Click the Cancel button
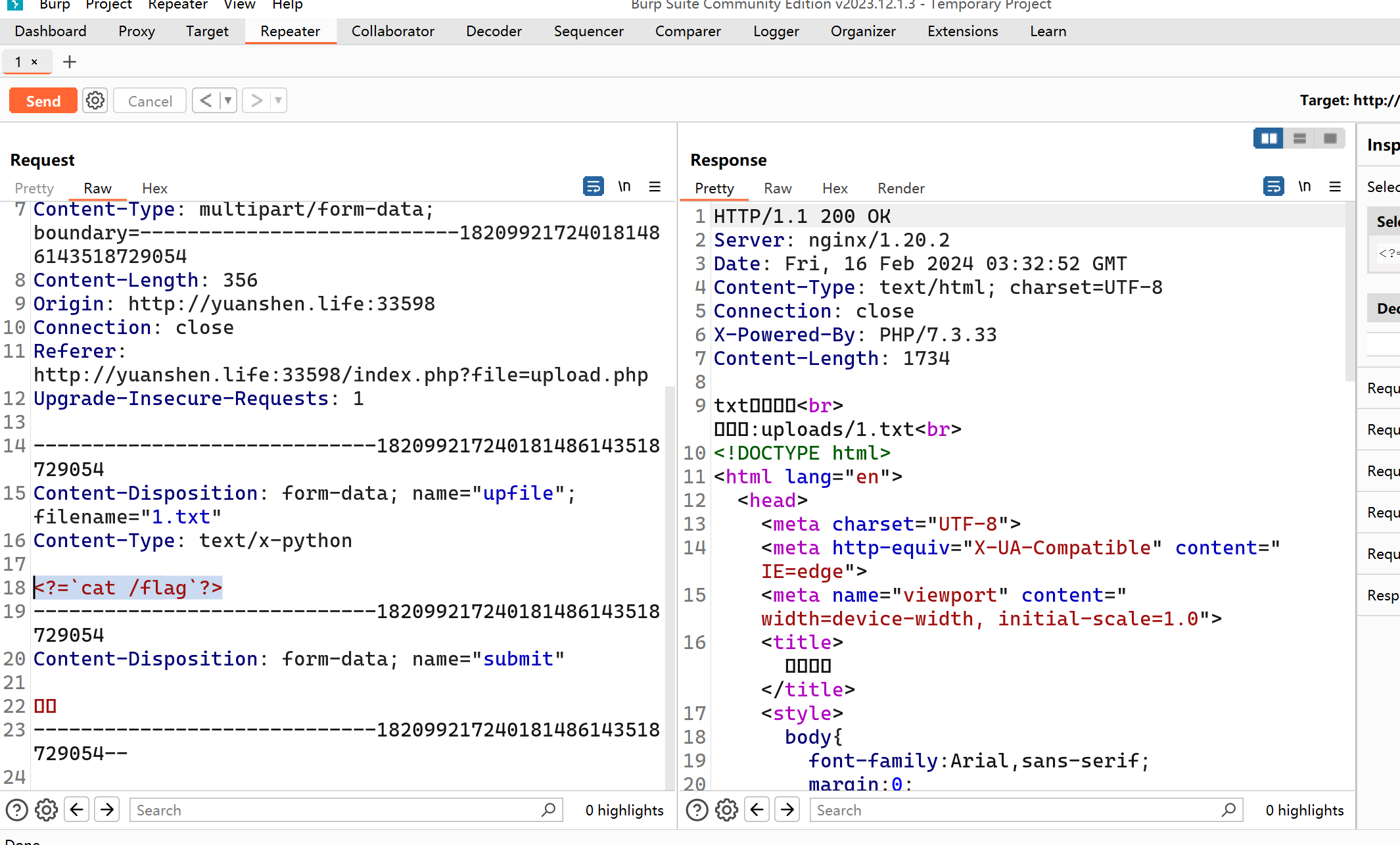The width and height of the screenshot is (1400, 845). tap(150, 101)
